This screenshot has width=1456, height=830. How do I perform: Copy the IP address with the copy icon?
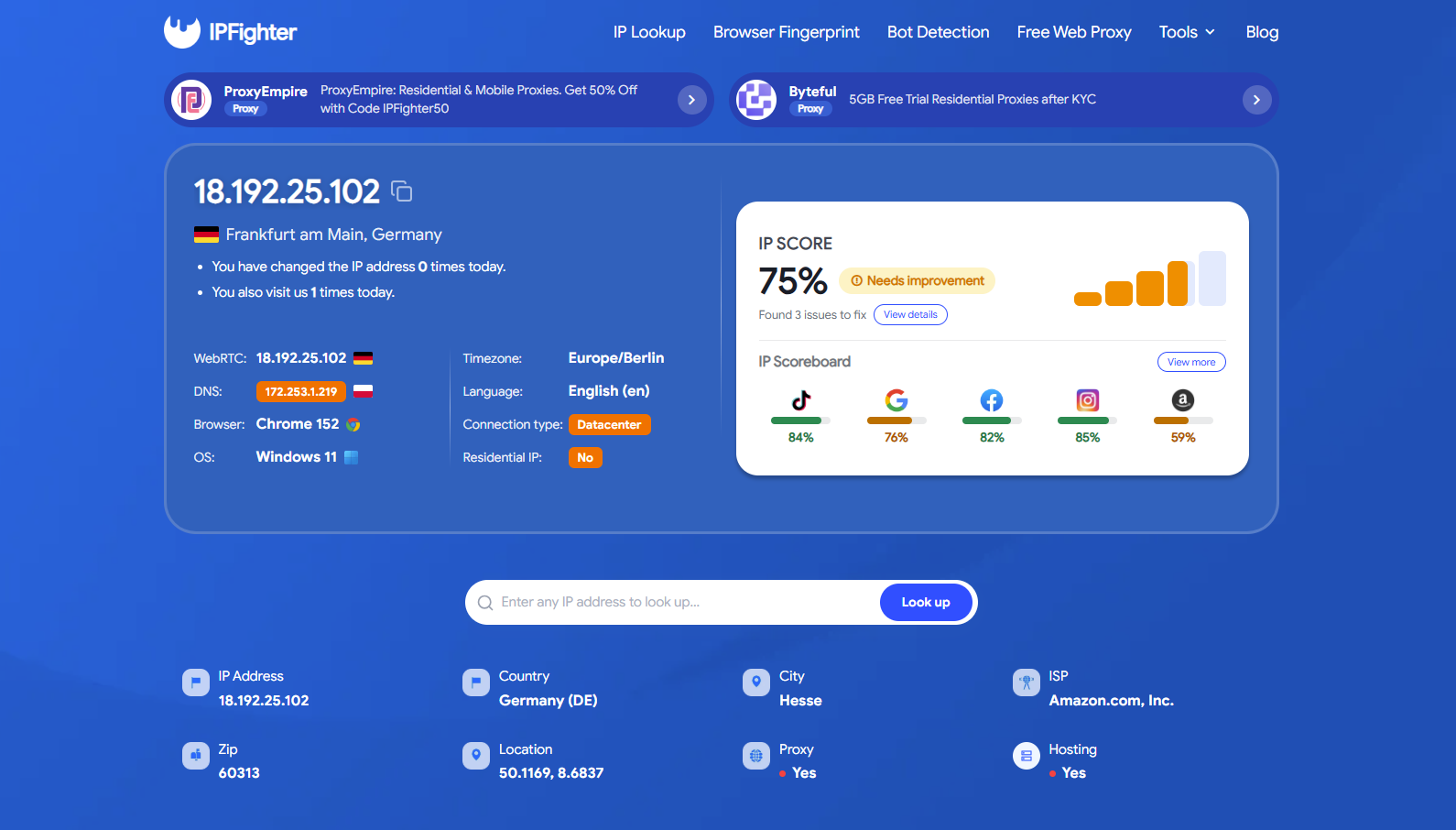(401, 191)
